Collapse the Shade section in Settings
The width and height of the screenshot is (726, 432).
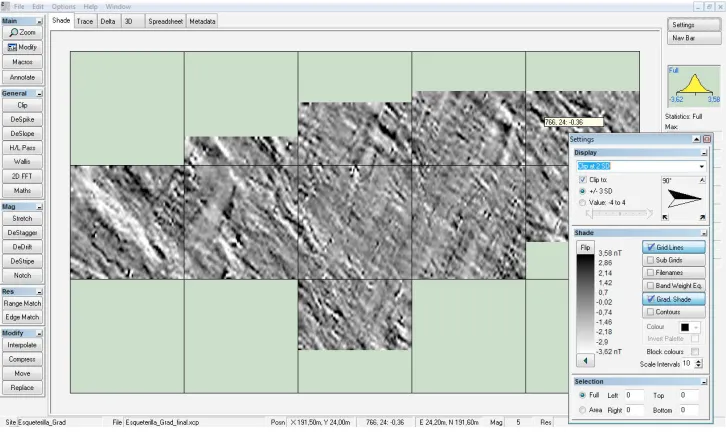coord(704,233)
